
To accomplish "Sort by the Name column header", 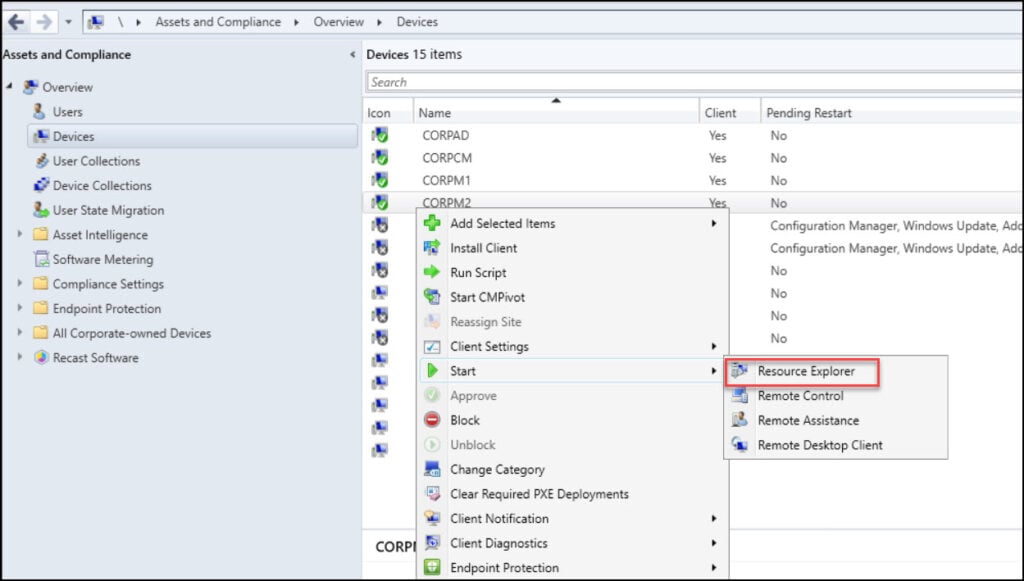I will (x=556, y=112).
